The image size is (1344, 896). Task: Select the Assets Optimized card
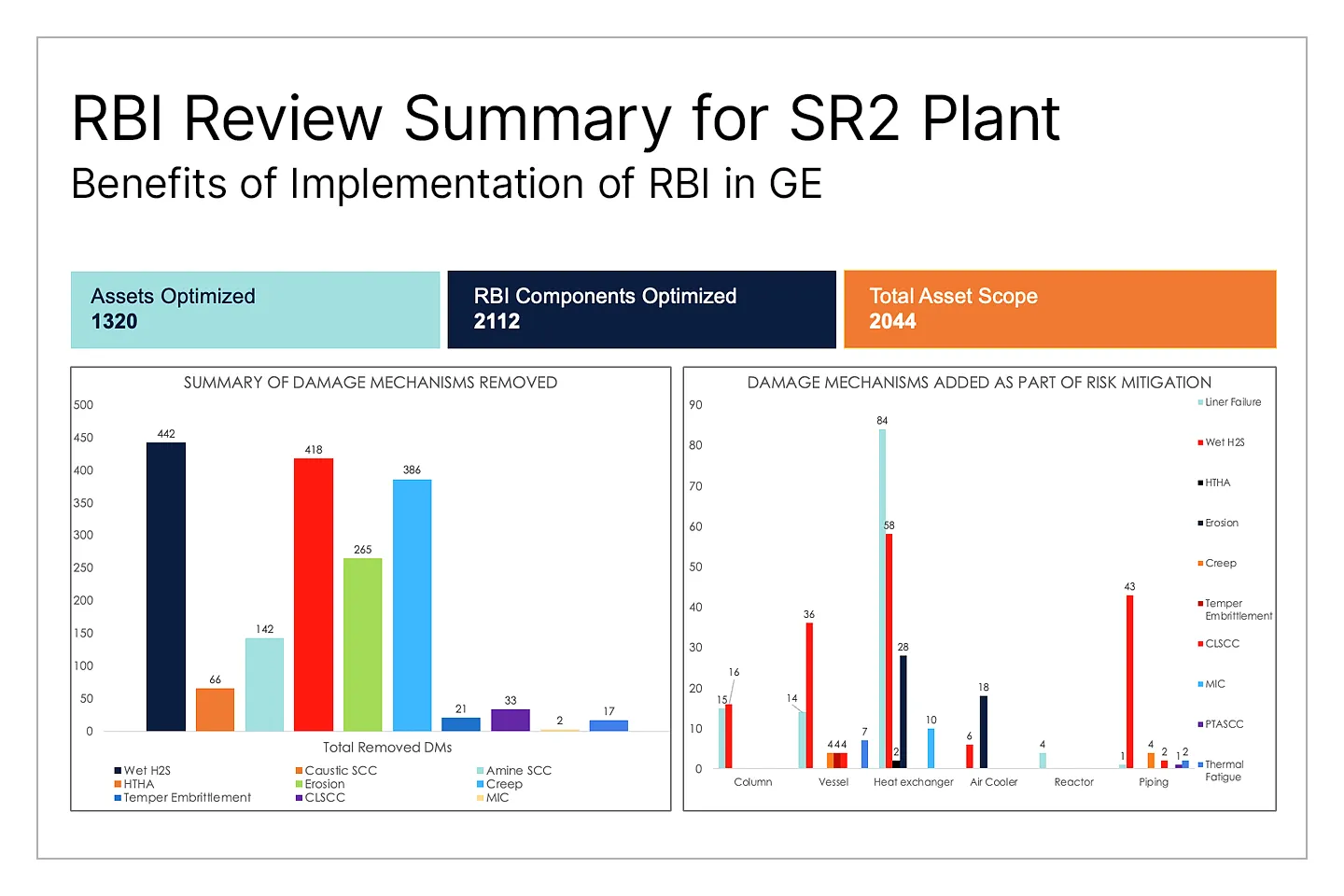(255, 309)
